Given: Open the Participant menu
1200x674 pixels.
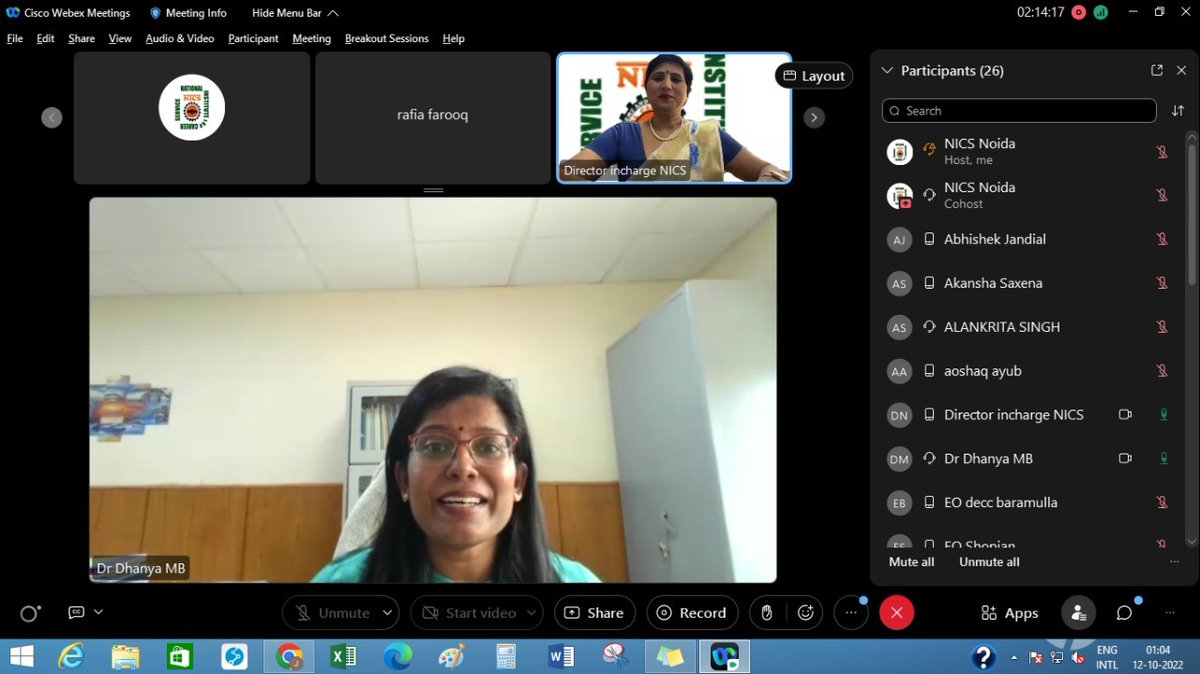Looking at the screenshot, I should pyautogui.click(x=253, y=38).
